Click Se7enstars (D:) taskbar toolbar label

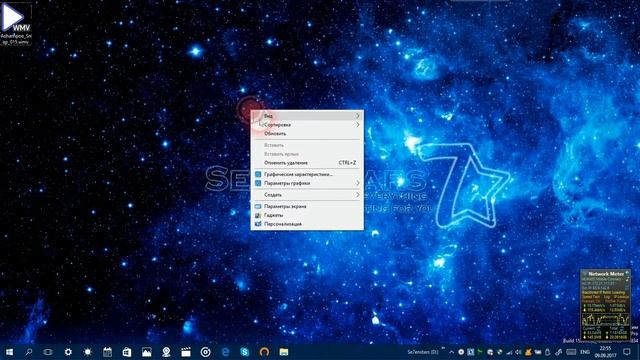(423, 352)
